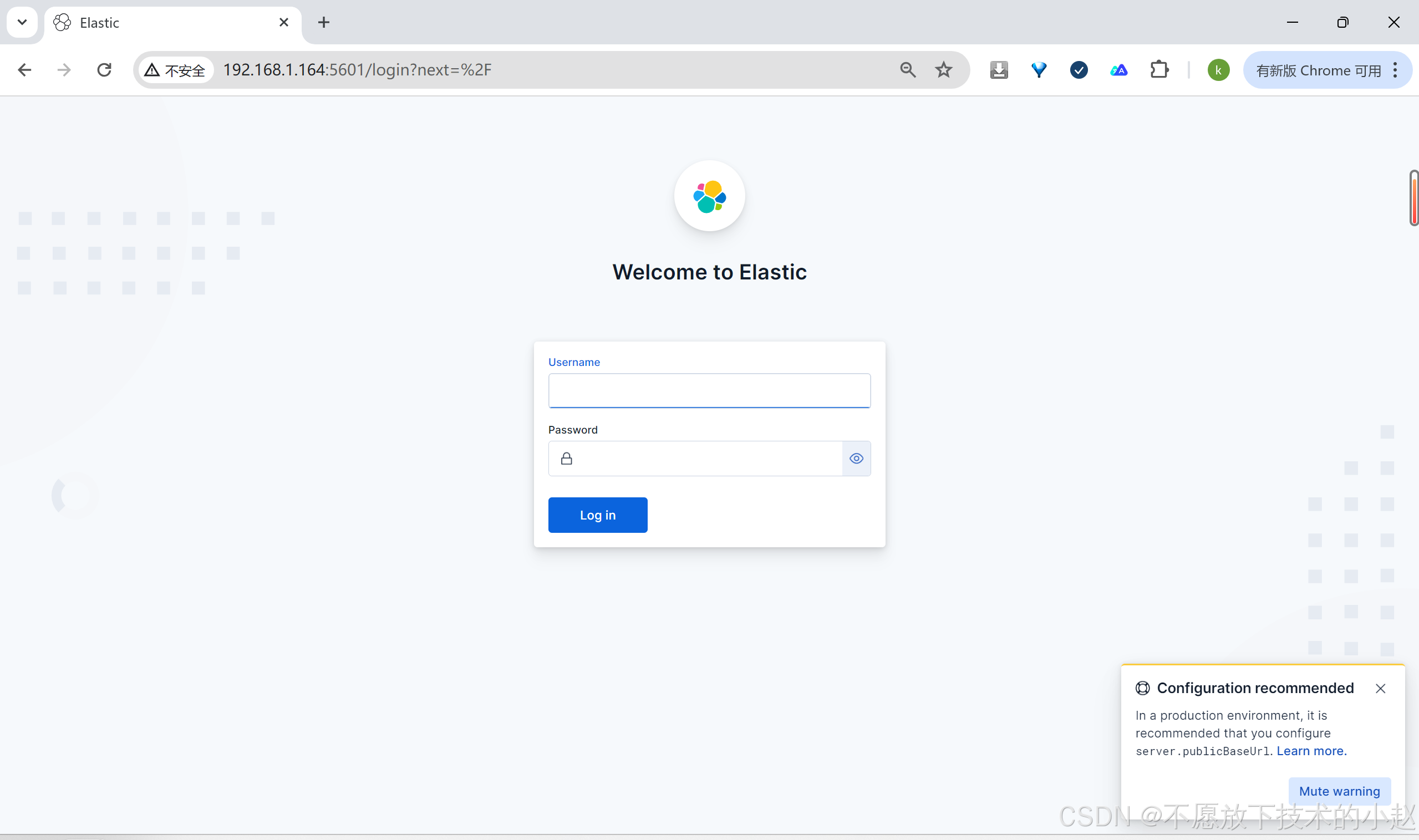Toggle password visibility with the eye icon
Screen dimensions: 1419x840
[856, 459]
